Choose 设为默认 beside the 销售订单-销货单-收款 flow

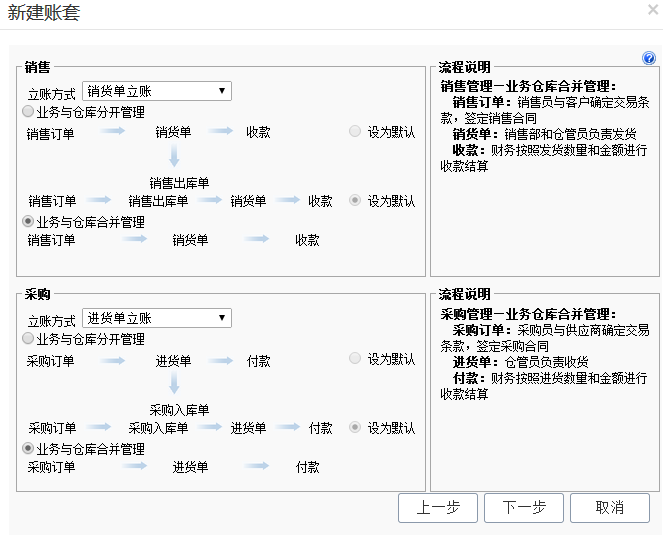355,131
